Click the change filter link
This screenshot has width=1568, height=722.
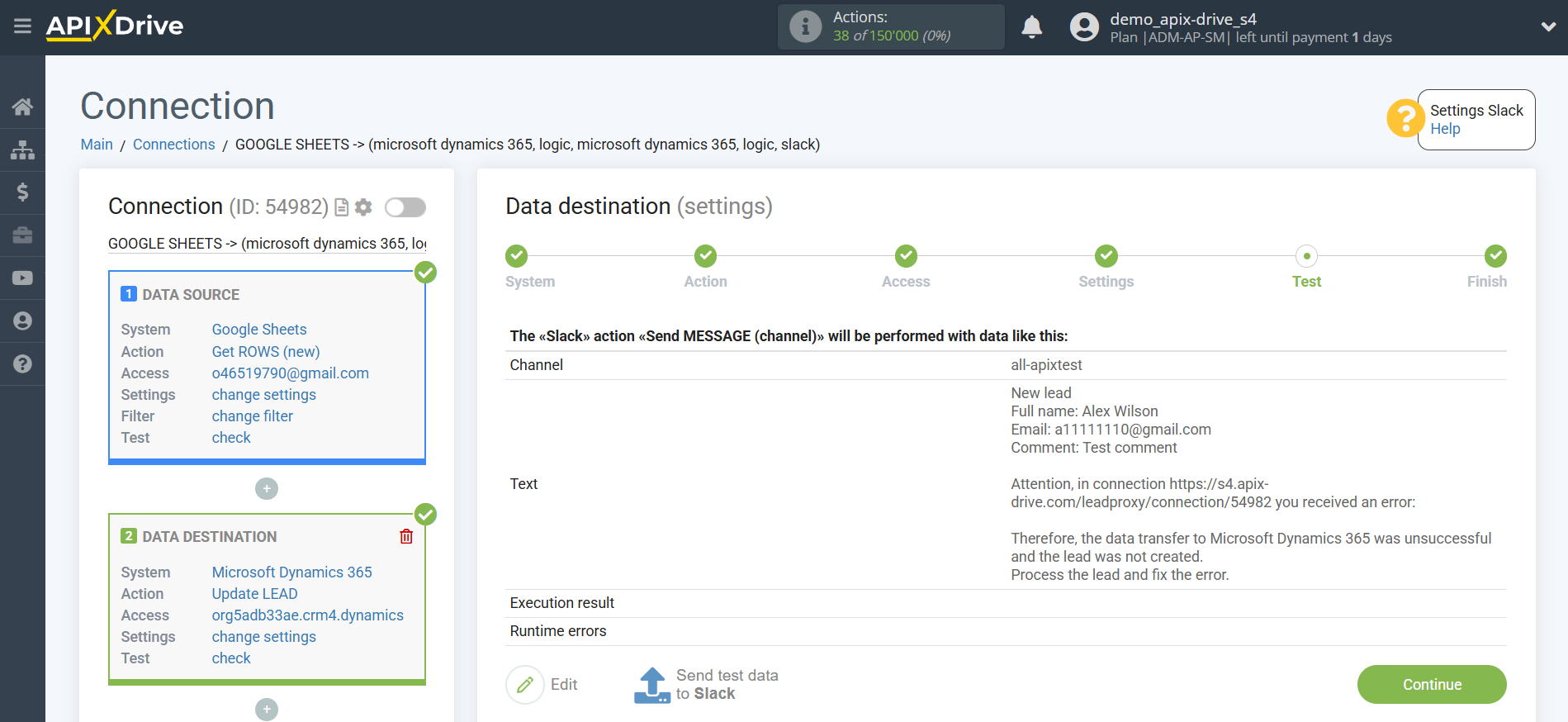(253, 416)
